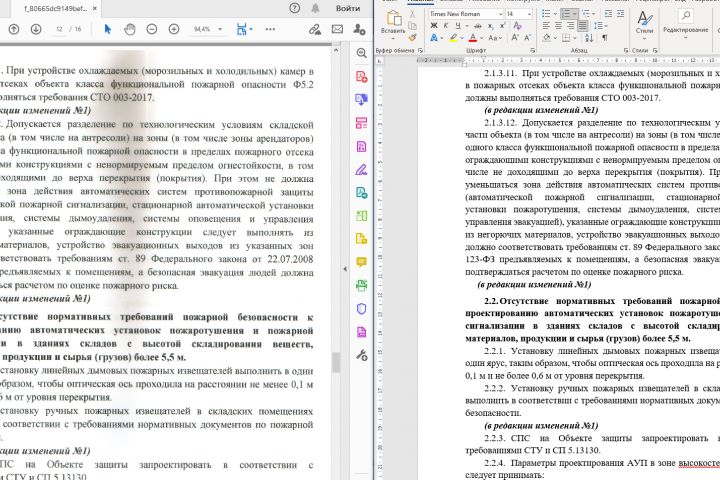
Task: Switch to the f_80665dc9149bef PDF tab
Action: [55, 8]
